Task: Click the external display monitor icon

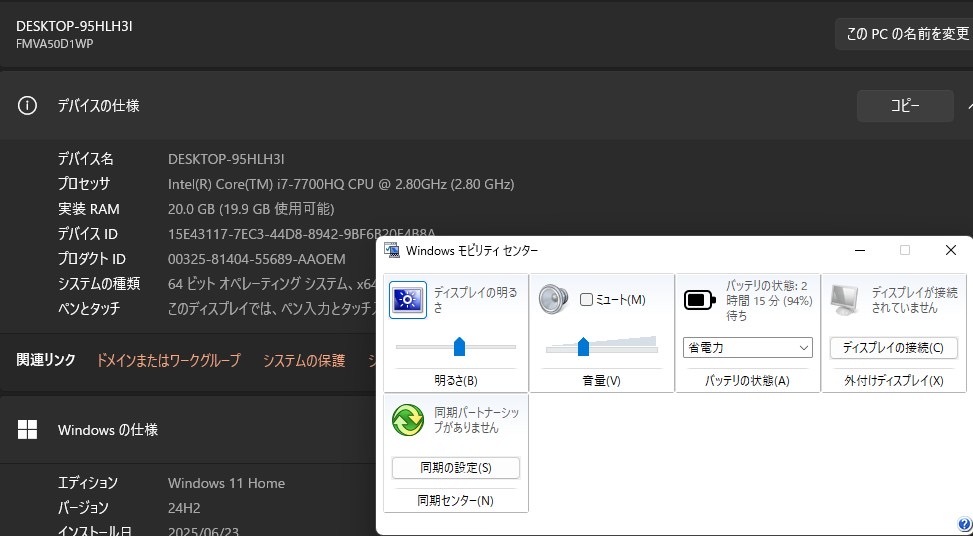Action: [x=845, y=300]
